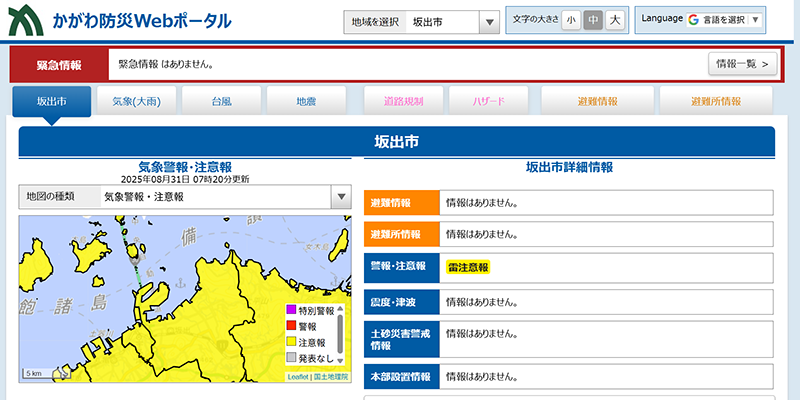Click the purple 特別警報 legend swatch
800x400 pixels.
tap(291, 310)
